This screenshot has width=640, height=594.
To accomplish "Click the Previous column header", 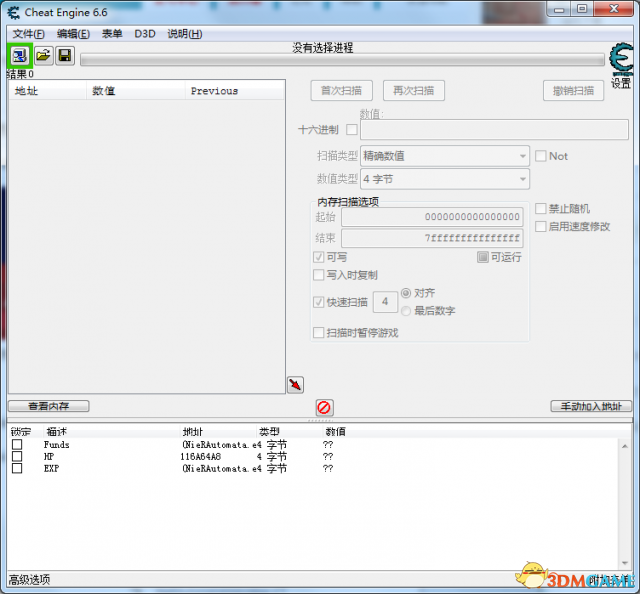I will point(235,91).
